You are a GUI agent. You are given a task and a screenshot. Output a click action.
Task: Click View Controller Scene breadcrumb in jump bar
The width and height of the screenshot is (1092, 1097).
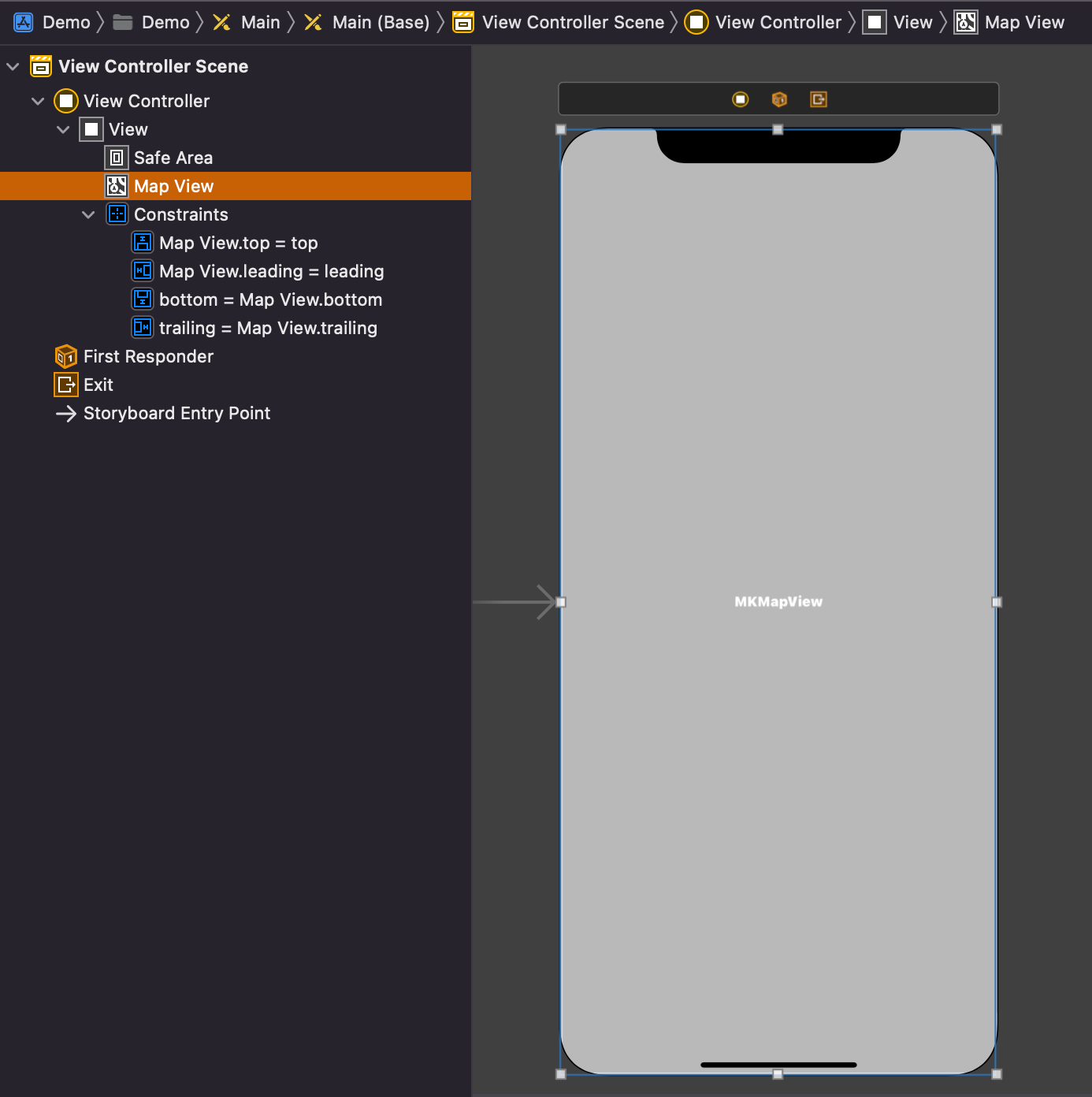tap(573, 21)
